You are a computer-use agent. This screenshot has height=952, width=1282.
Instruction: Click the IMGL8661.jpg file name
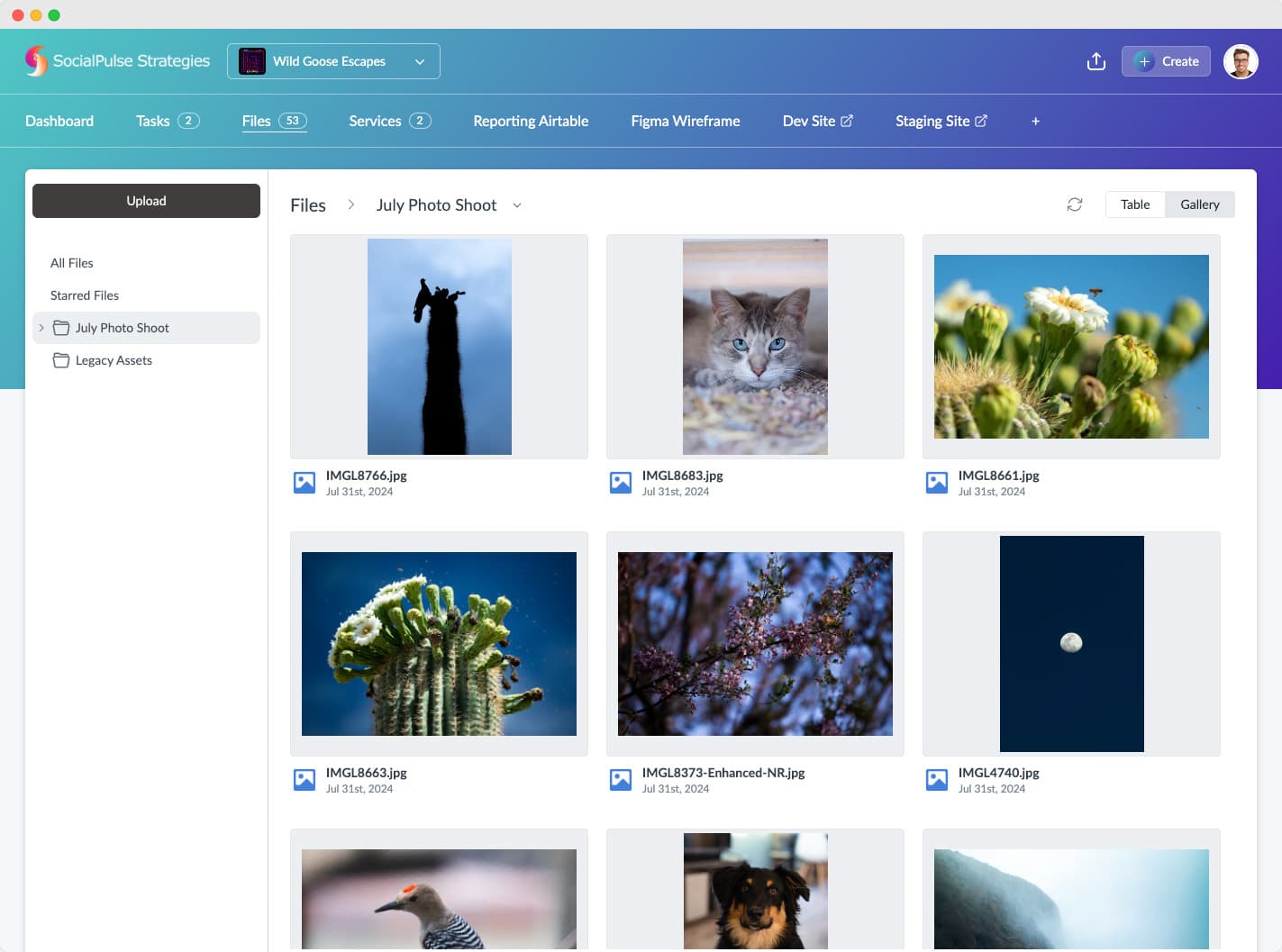[x=999, y=476]
